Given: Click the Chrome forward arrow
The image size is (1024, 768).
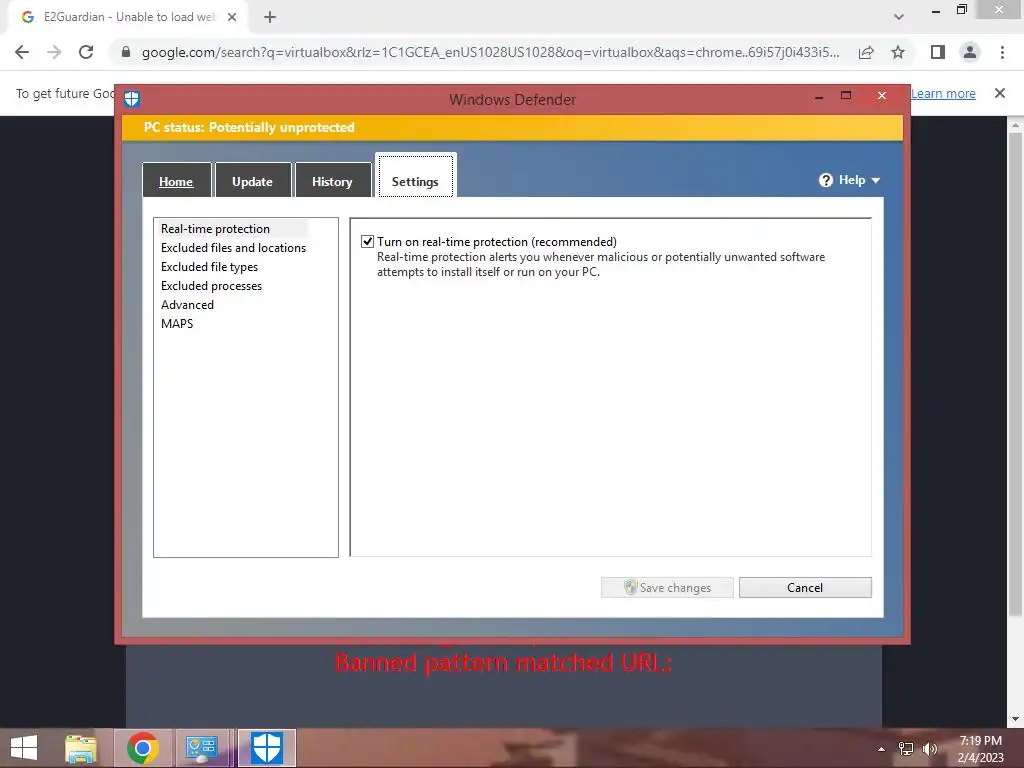Looking at the screenshot, I should pyautogui.click(x=54, y=52).
